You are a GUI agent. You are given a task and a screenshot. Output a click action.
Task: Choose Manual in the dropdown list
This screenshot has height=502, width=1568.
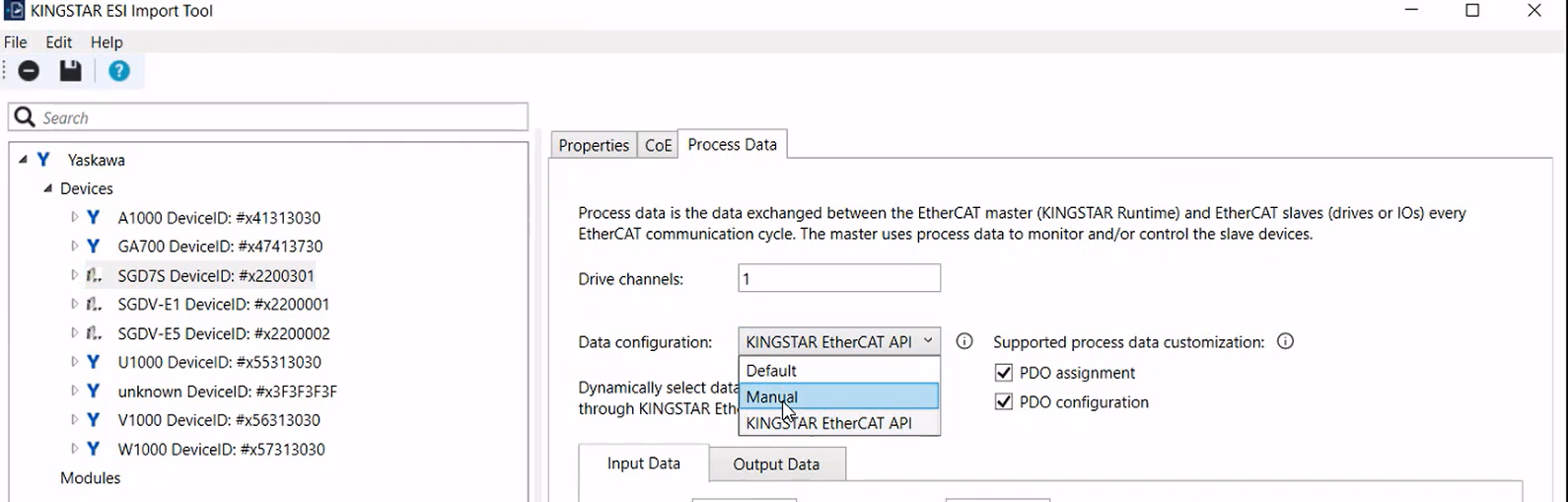pos(839,396)
